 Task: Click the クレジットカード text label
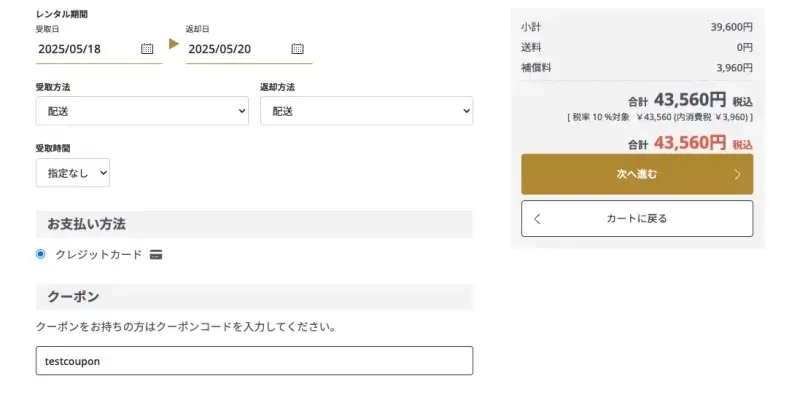[98, 255]
